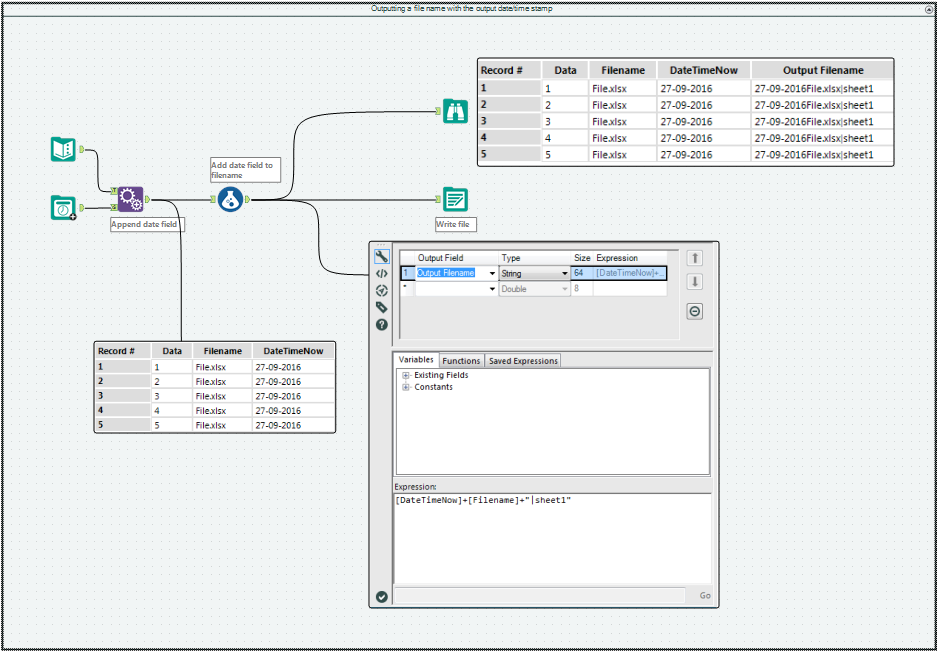Select the Text Input tool with the book icon
Screen dimensions: 938x652
(63, 148)
